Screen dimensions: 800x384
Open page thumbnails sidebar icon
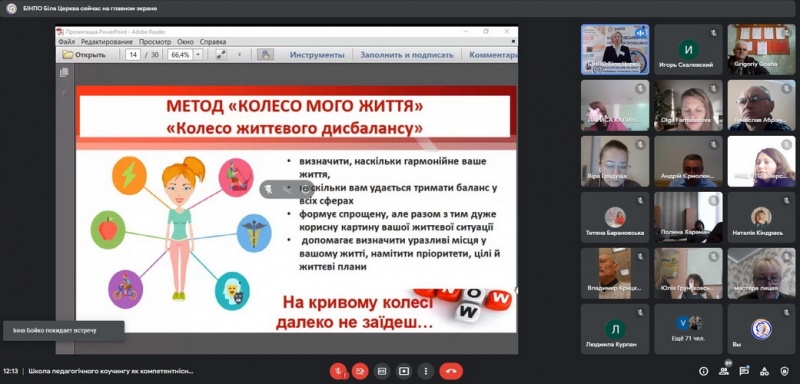(x=64, y=72)
